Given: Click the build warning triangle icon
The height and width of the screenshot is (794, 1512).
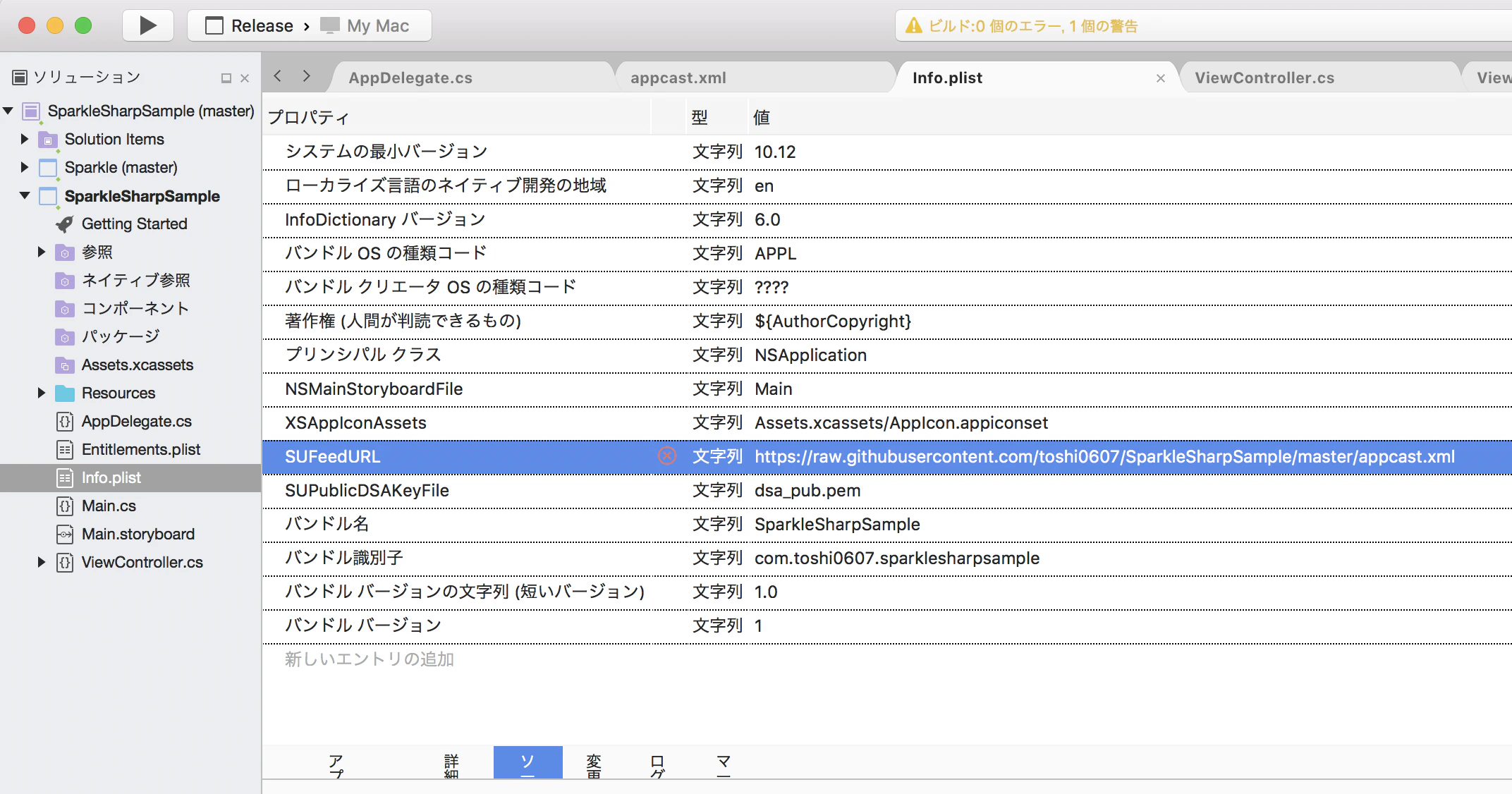Looking at the screenshot, I should click(914, 26).
